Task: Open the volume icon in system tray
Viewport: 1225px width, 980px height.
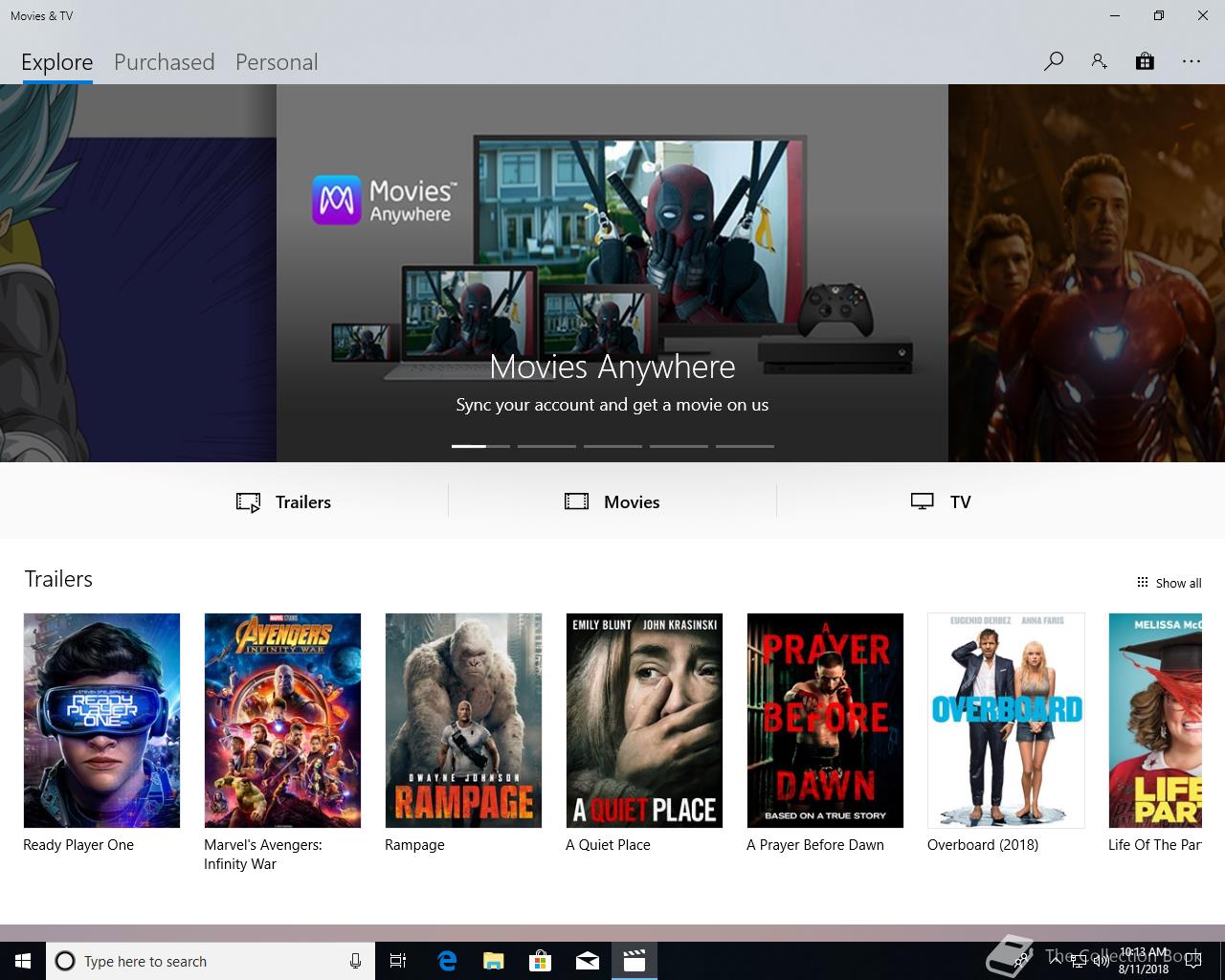Action: tap(1101, 961)
